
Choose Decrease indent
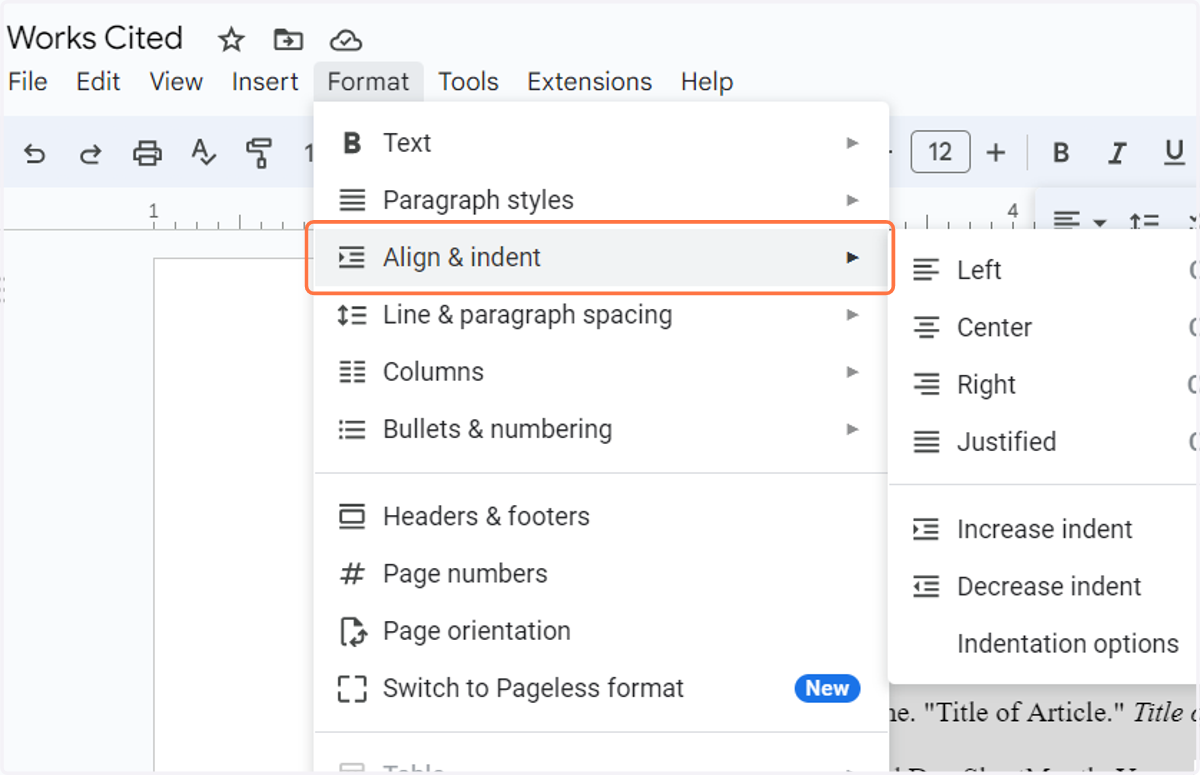pyautogui.click(x=1045, y=586)
